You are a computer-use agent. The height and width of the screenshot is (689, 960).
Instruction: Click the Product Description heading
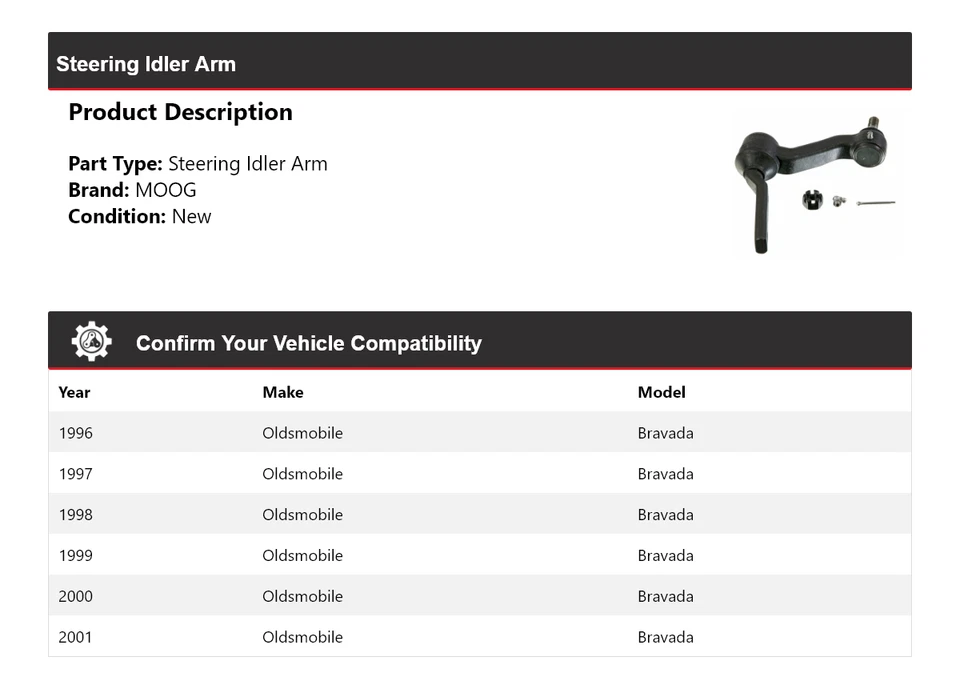click(x=180, y=112)
